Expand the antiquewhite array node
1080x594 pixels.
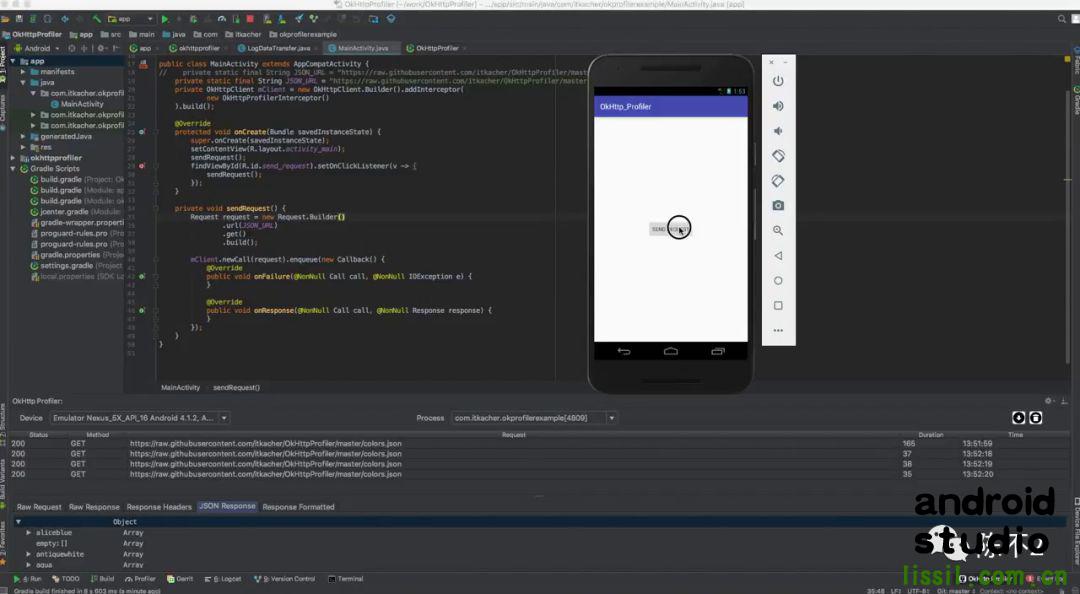(x=28, y=554)
